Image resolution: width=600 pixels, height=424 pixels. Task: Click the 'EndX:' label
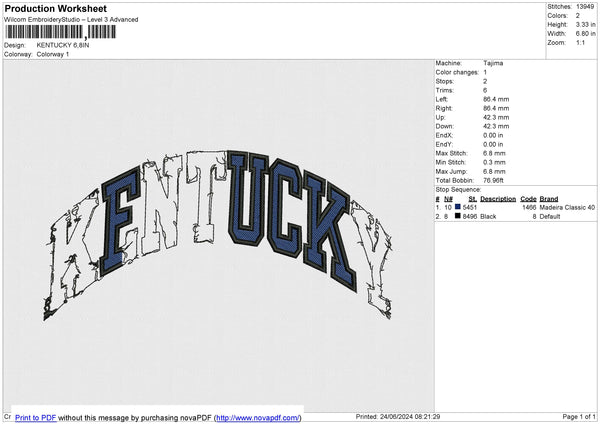click(444, 135)
